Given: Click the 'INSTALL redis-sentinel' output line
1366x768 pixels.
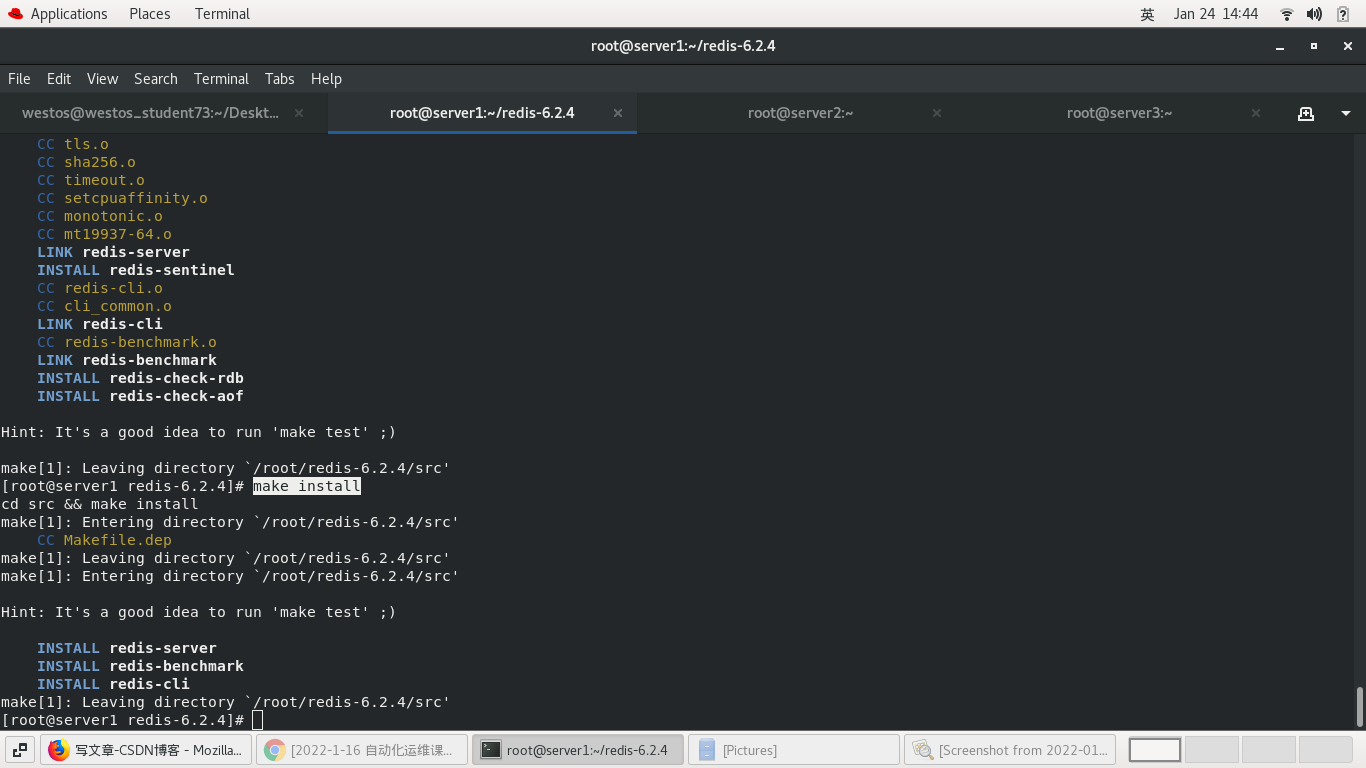Looking at the screenshot, I should pos(136,270).
